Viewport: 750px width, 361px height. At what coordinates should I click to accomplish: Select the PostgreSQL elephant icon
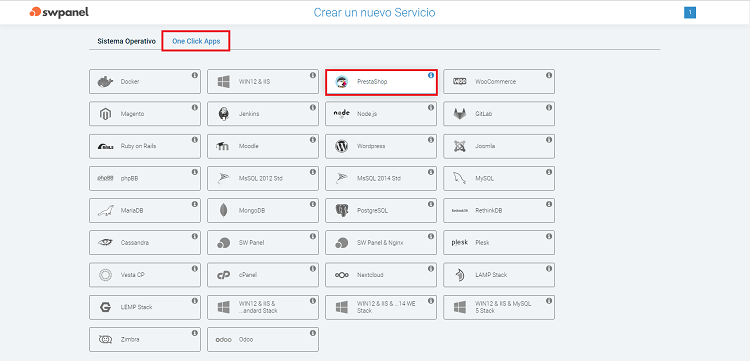342,210
